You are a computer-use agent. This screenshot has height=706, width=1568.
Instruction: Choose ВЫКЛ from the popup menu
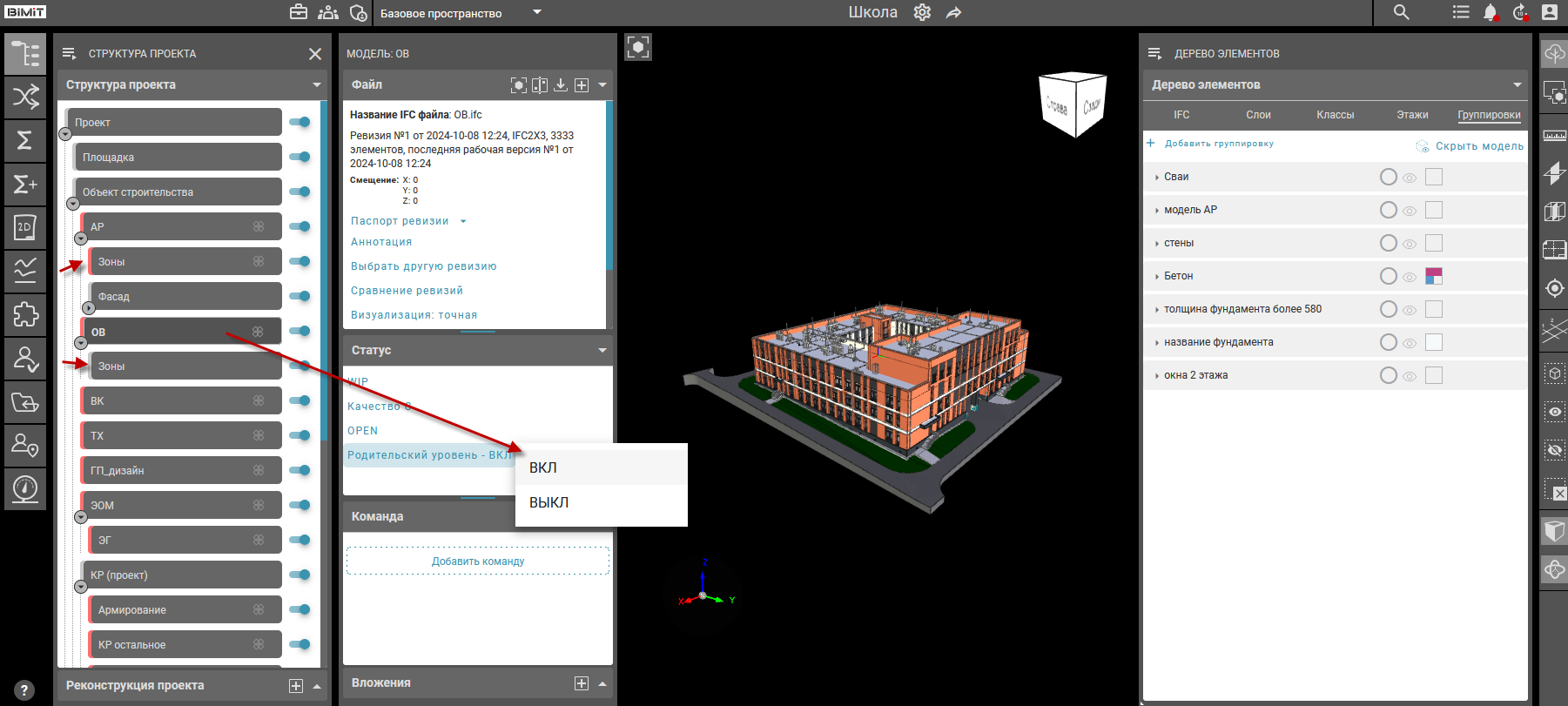[549, 502]
